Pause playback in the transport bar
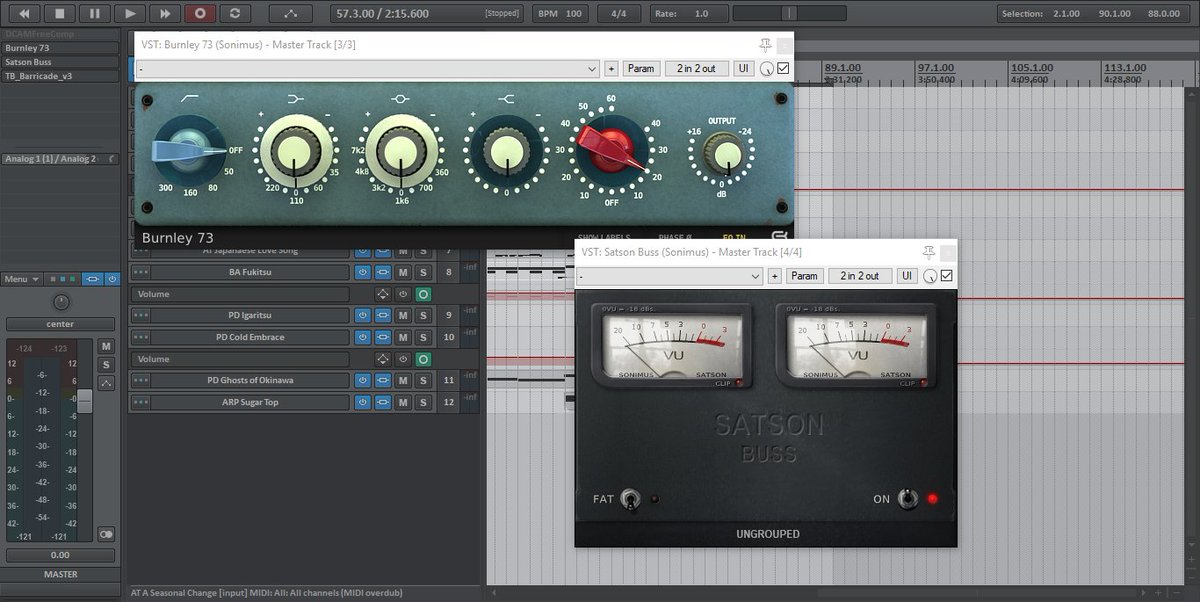Screen dimensions: 1200x602 tap(95, 13)
